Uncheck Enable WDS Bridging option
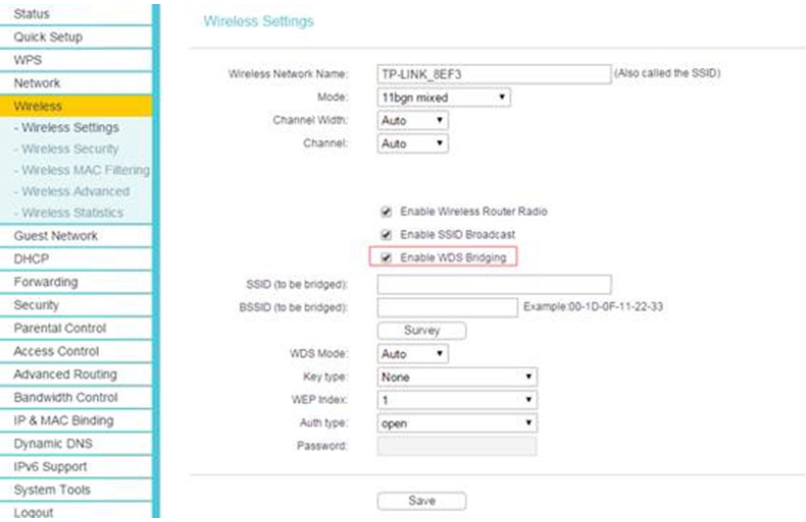This screenshot has width=806, height=522. [385, 258]
